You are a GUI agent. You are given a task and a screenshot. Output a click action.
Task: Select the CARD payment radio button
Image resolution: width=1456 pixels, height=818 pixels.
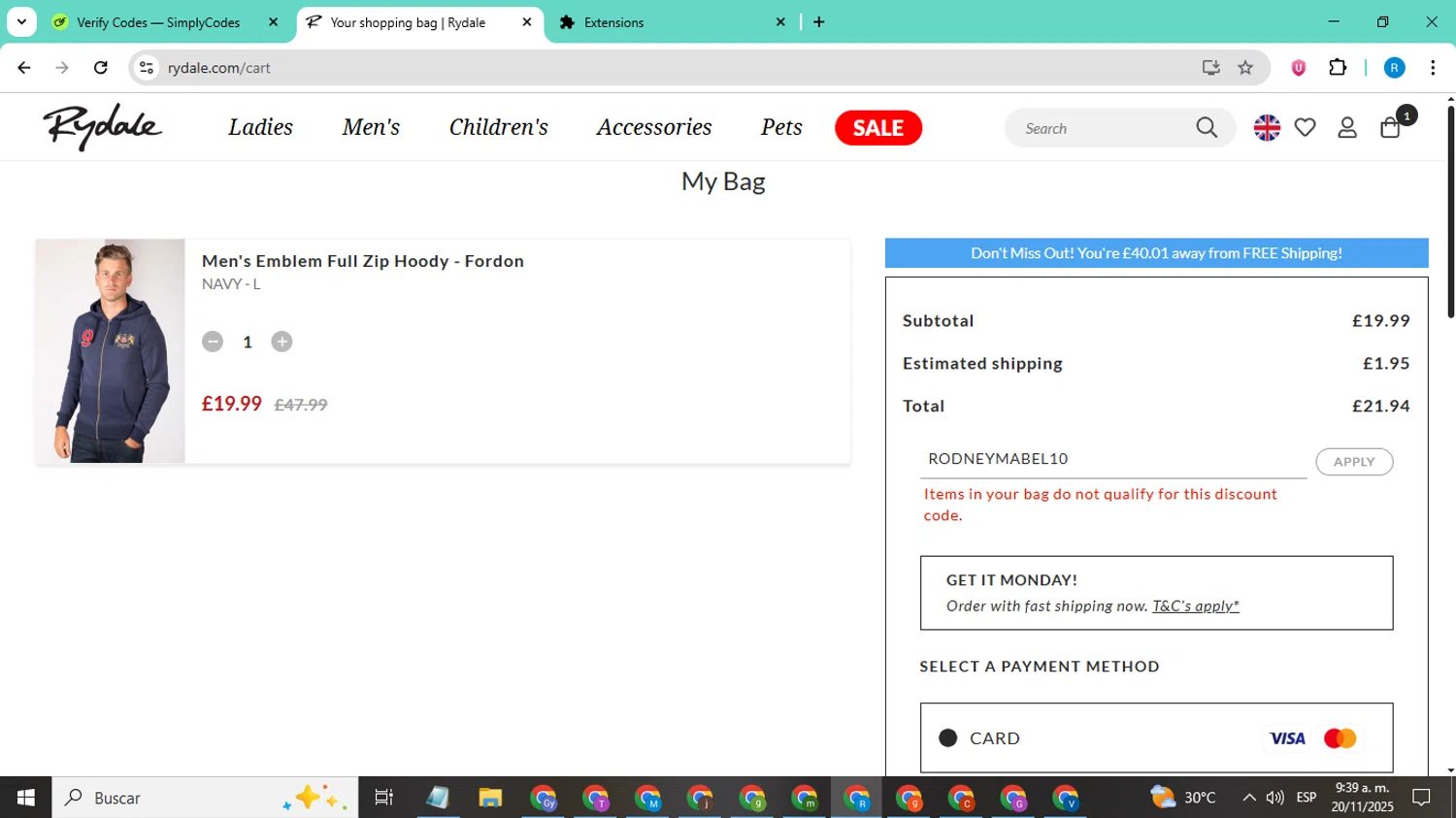click(x=948, y=738)
